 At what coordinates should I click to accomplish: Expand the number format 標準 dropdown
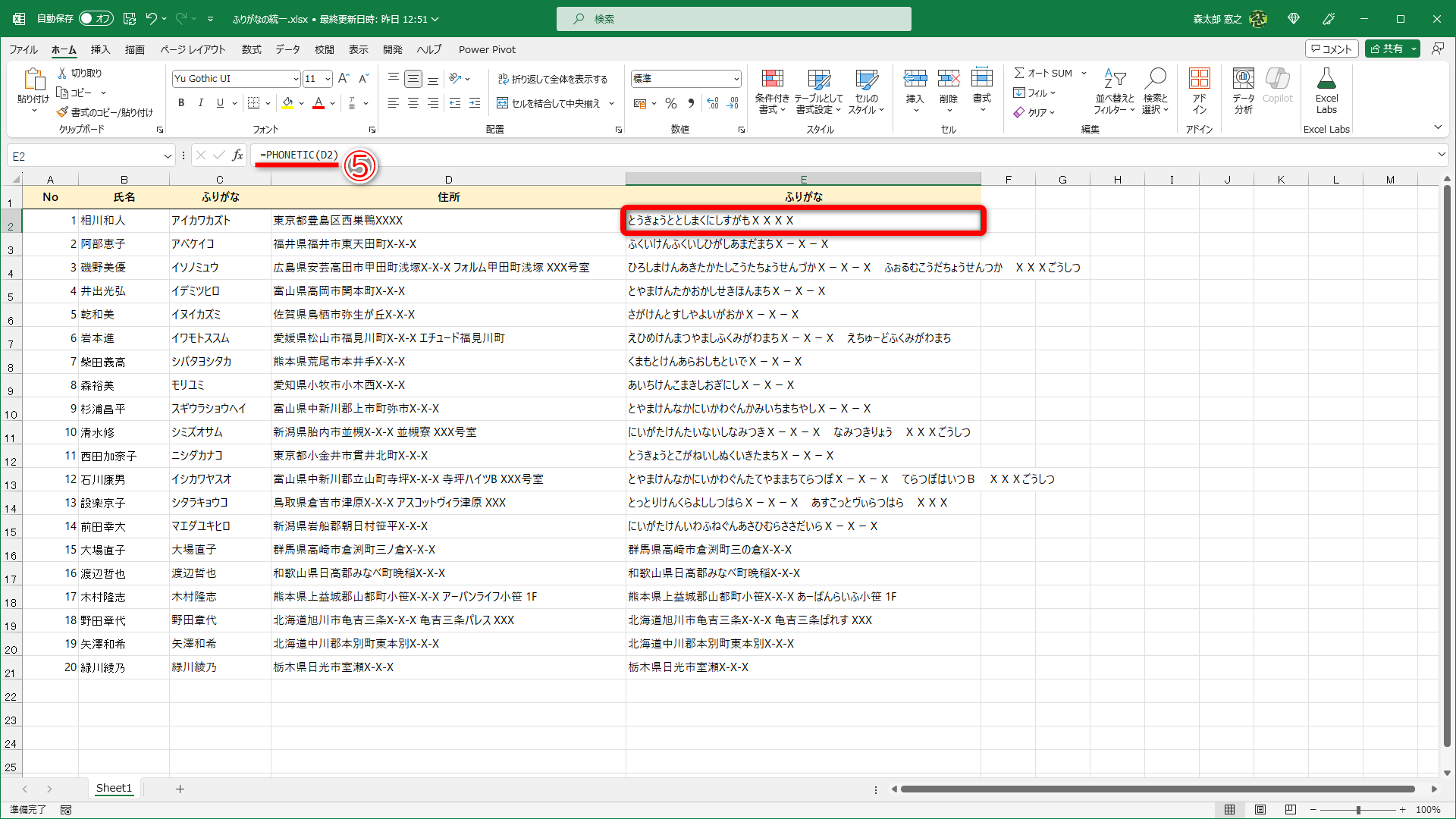736,78
